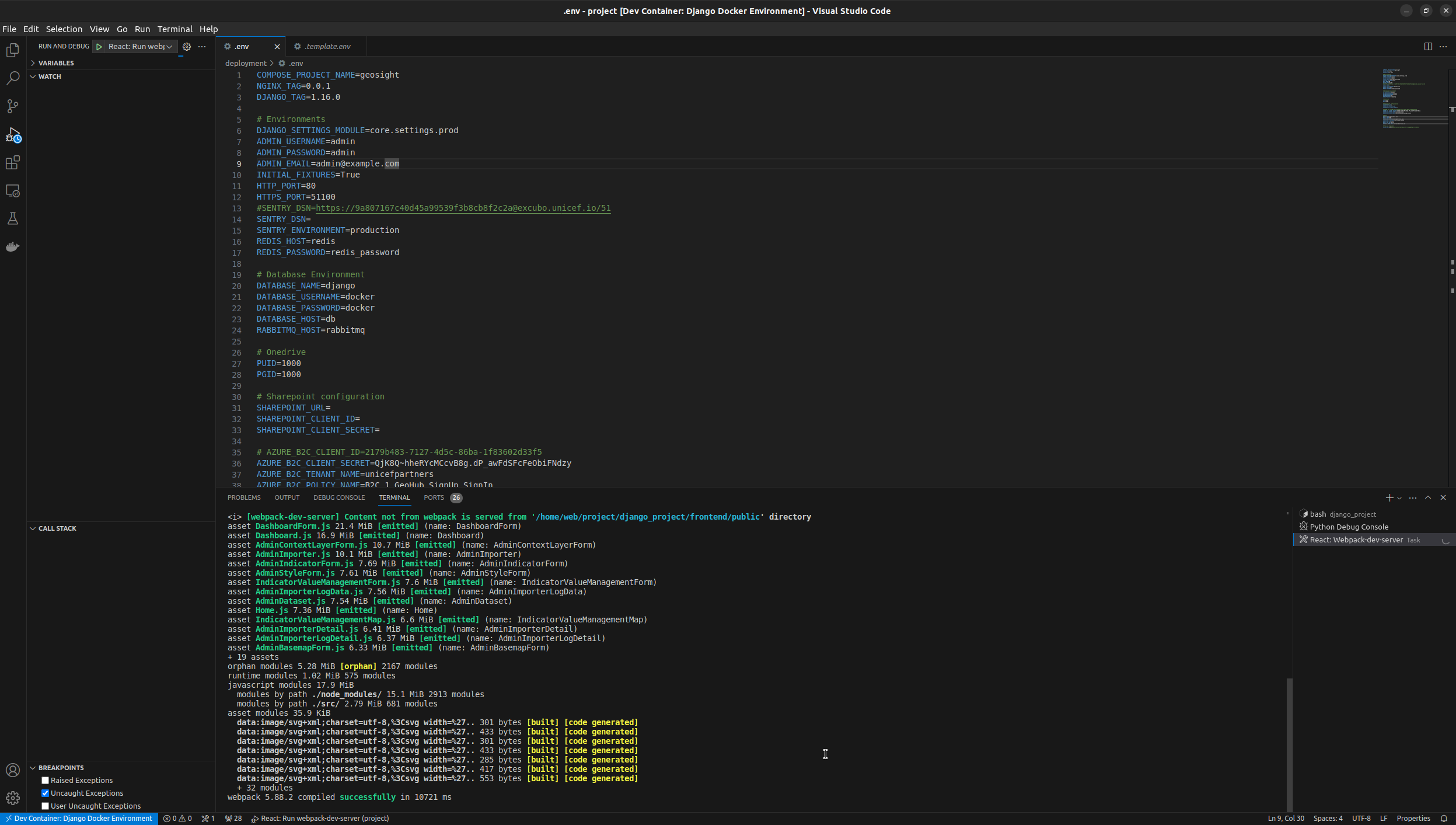This screenshot has width=1456, height=825.
Task: Follow the Sentry DSN URL link
Action: 463,208
